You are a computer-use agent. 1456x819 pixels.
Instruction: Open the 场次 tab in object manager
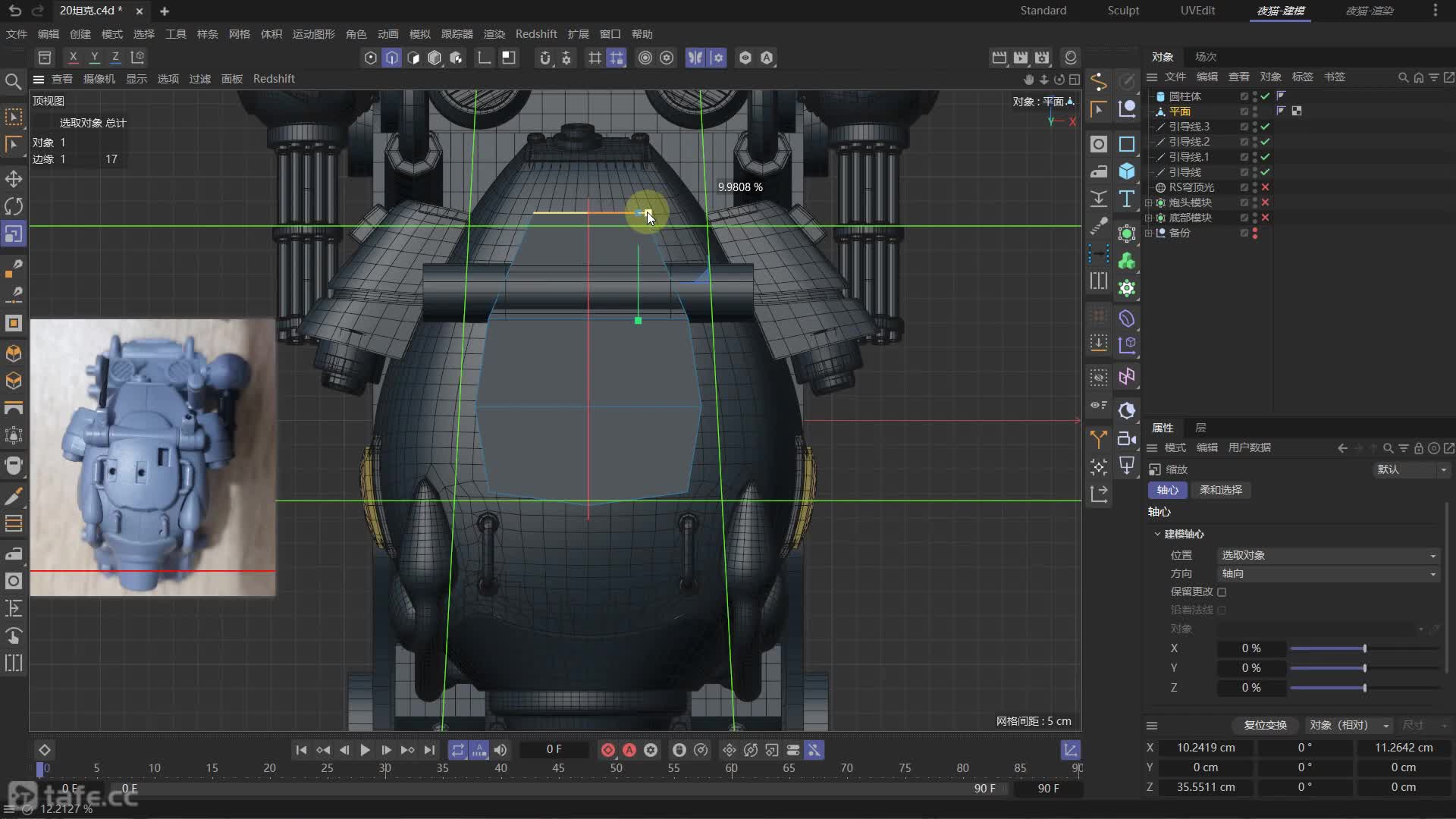tap(1205, 57)
